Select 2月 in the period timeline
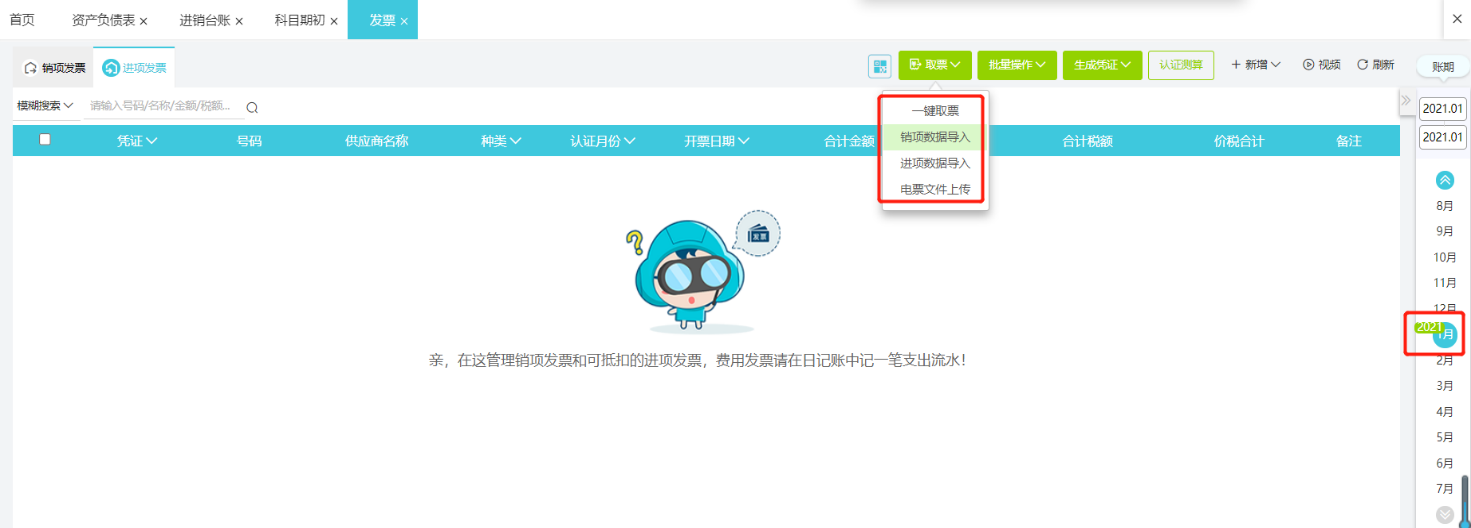The width and height of the screenshot is (1471, 528). coord(1445,361)
